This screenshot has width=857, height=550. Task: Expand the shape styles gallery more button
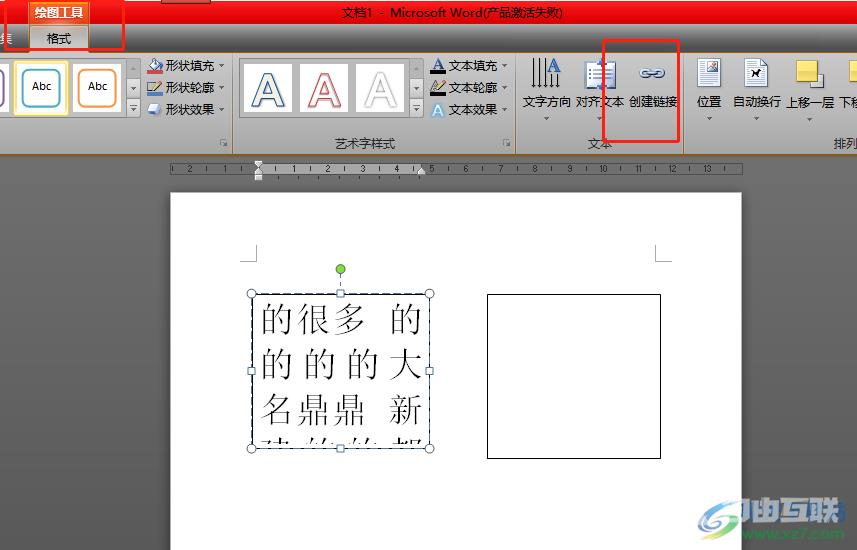(x=133, y=108)
